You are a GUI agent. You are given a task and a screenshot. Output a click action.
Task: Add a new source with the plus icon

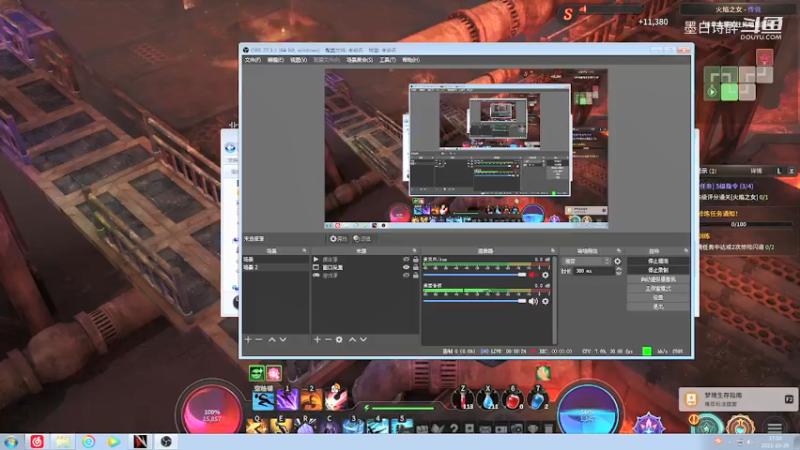317,339
